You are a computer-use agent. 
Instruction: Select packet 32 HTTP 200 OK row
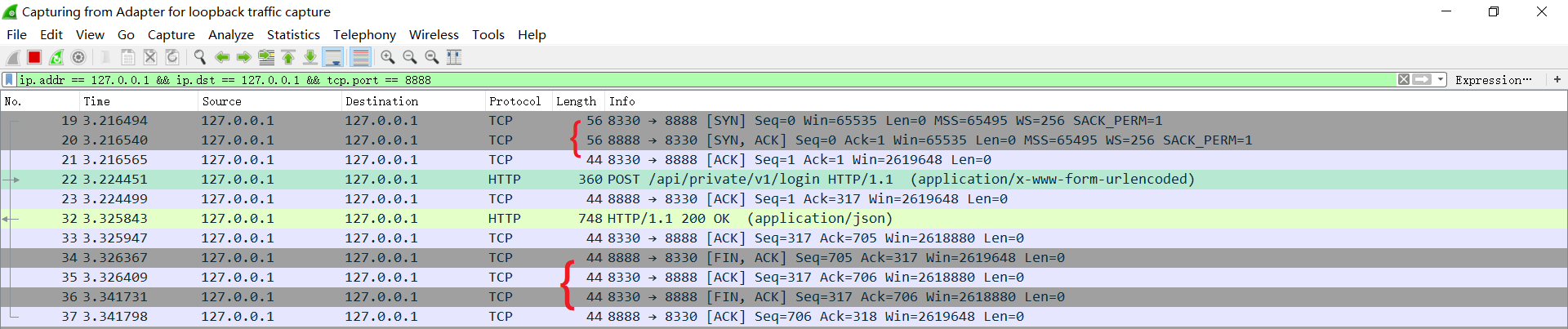[784, 219]
